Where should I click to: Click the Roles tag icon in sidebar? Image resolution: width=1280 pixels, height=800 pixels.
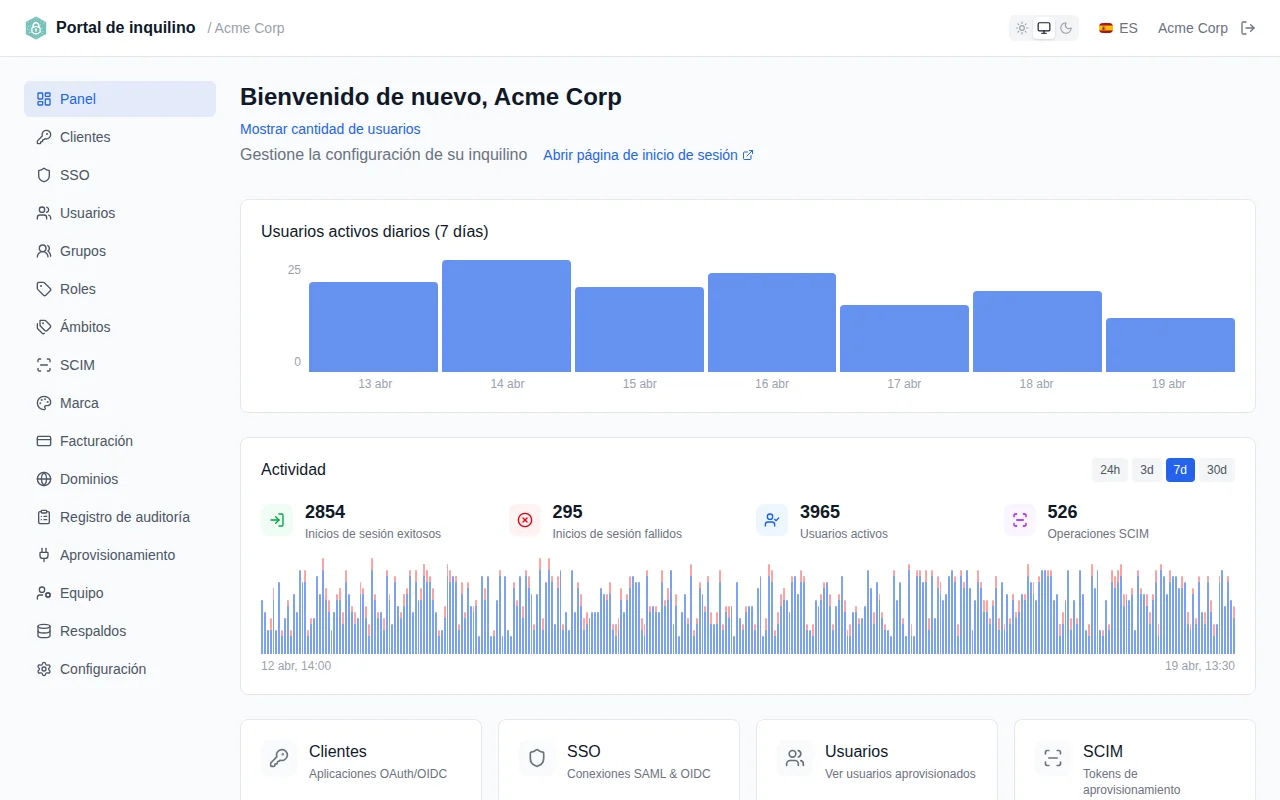point(44,289)
